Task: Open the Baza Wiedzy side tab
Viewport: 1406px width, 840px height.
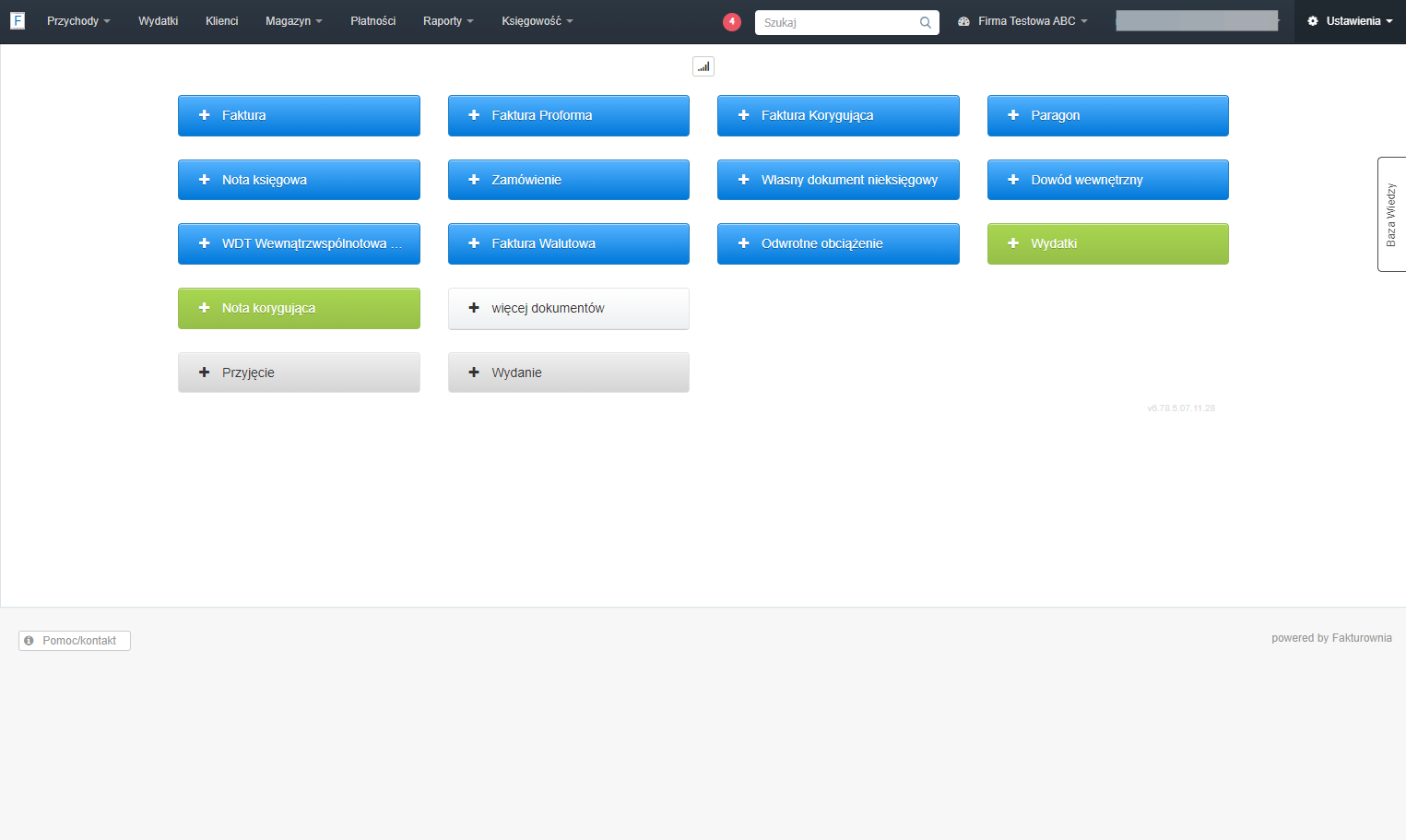Action: (x=1391, y=214)
